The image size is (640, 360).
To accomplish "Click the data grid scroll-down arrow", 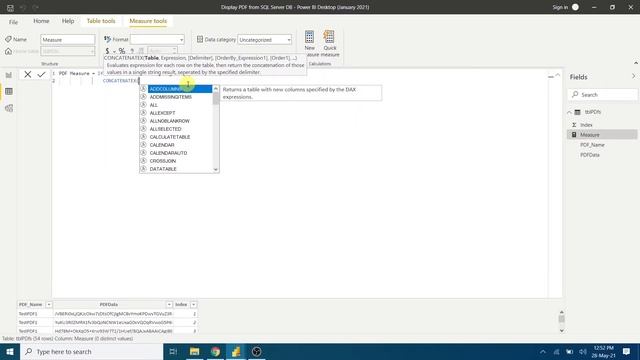I will [562, 331].
